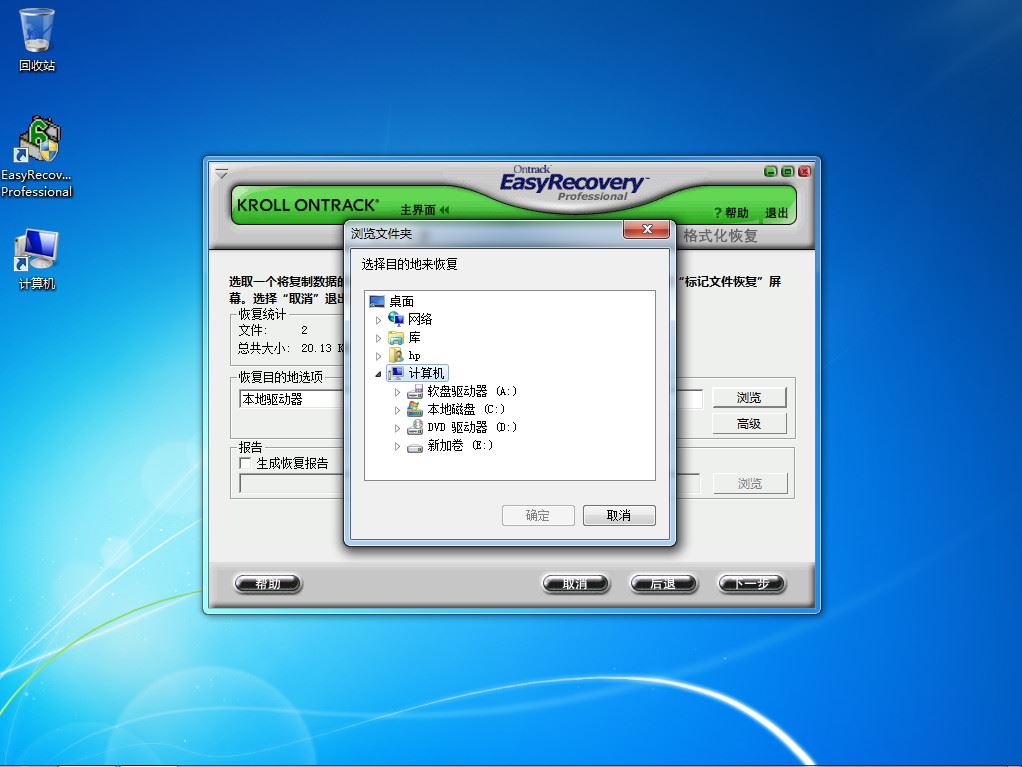Image resolution: width=1022 pixels, height=767 pixels.
Task: Expand the DVD 驱动器 (D:) node
Action: 397,428
